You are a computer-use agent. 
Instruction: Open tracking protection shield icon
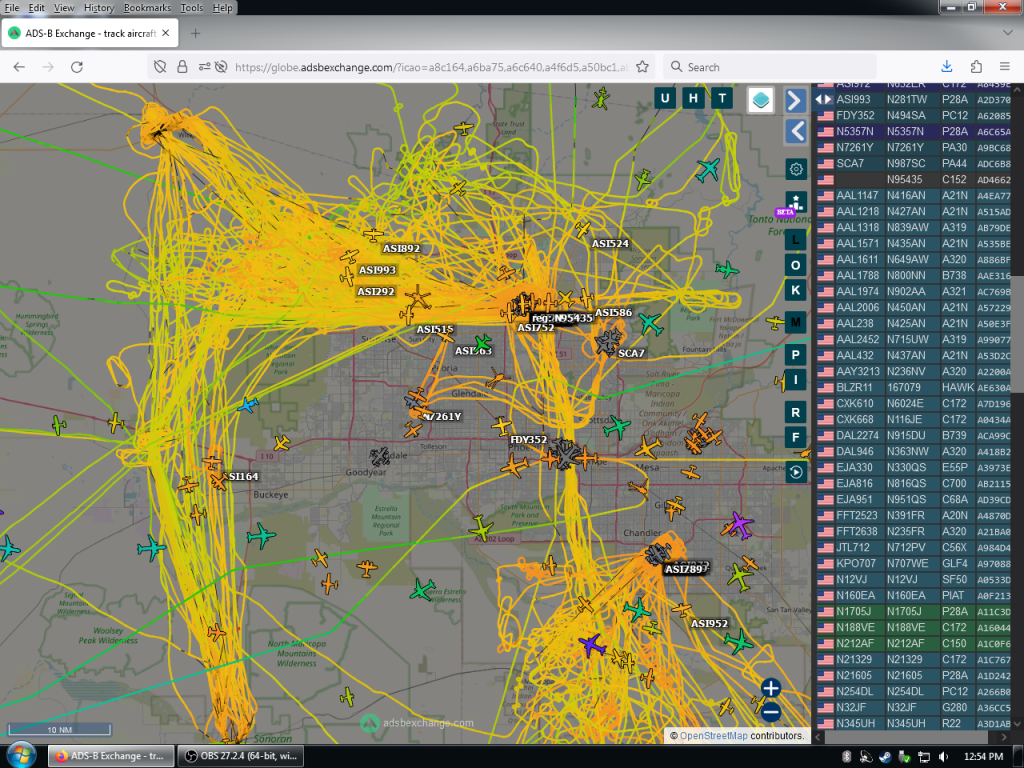pyautogui.click(x=160, y=67)
